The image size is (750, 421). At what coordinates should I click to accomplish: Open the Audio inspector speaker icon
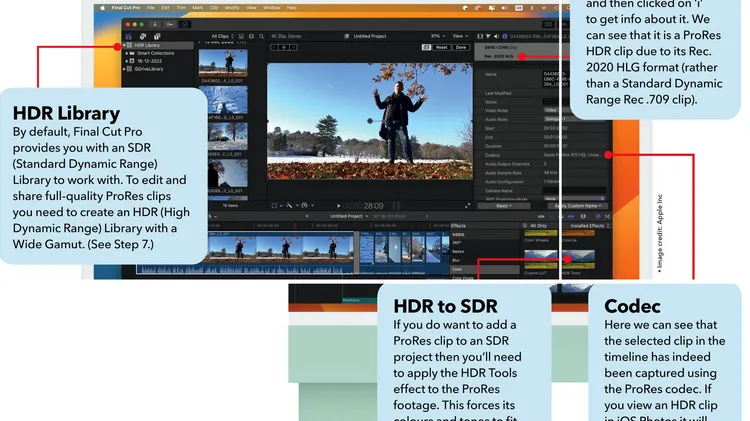pyautogui.click(x=496, y=36)
